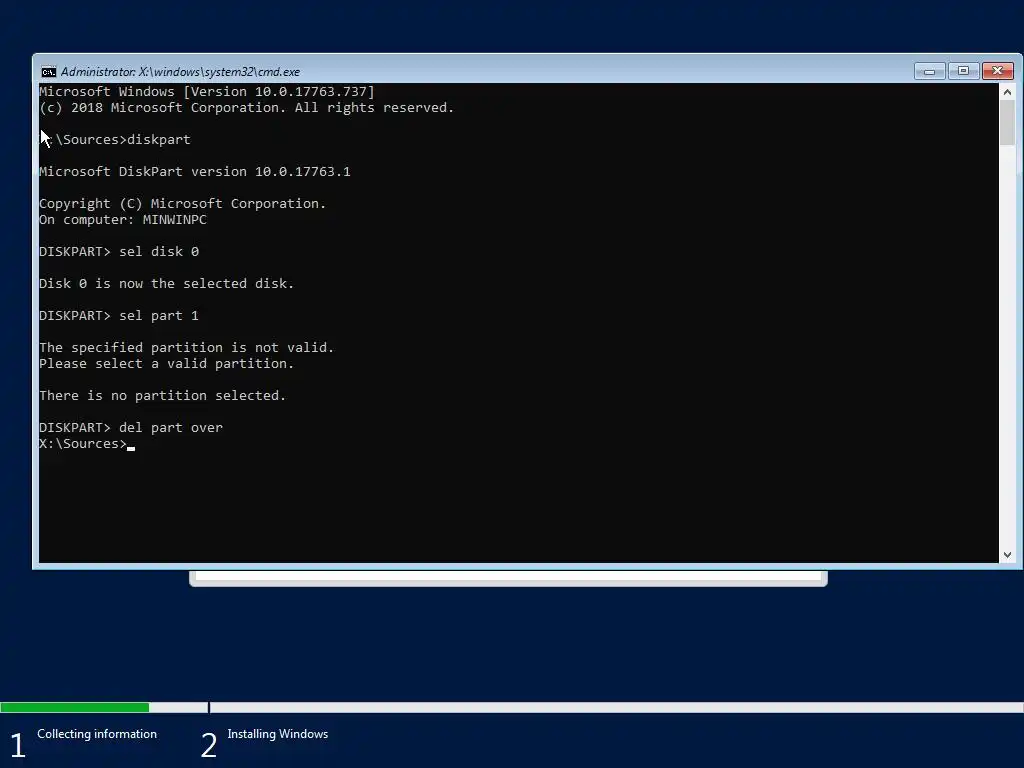Maximize the cmd.exe window

tap(963, 71)
